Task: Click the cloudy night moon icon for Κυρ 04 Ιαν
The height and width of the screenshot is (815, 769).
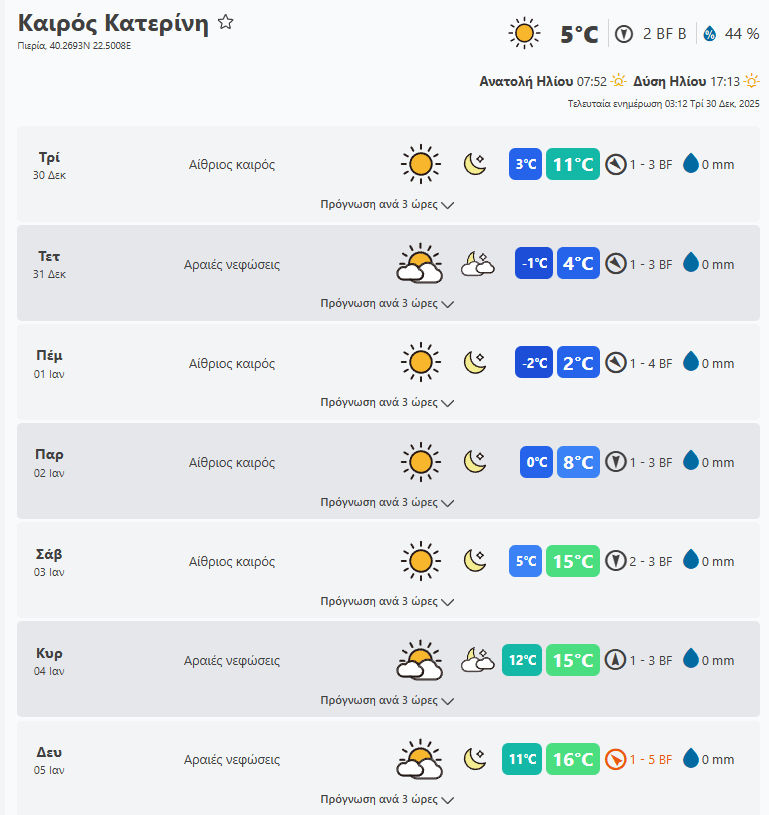Action: (x=477, y=660)
